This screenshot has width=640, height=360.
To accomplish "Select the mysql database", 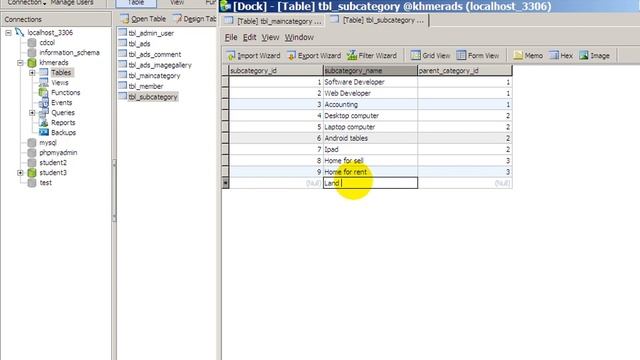I will click(x=42, y=142).
